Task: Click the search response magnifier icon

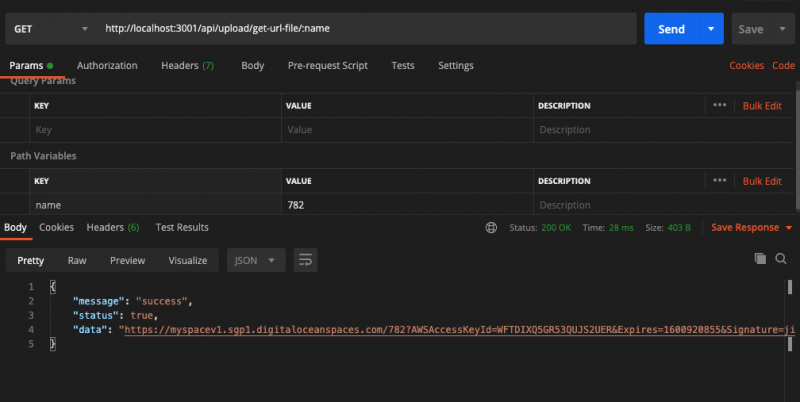Action: tap(781, 259)
